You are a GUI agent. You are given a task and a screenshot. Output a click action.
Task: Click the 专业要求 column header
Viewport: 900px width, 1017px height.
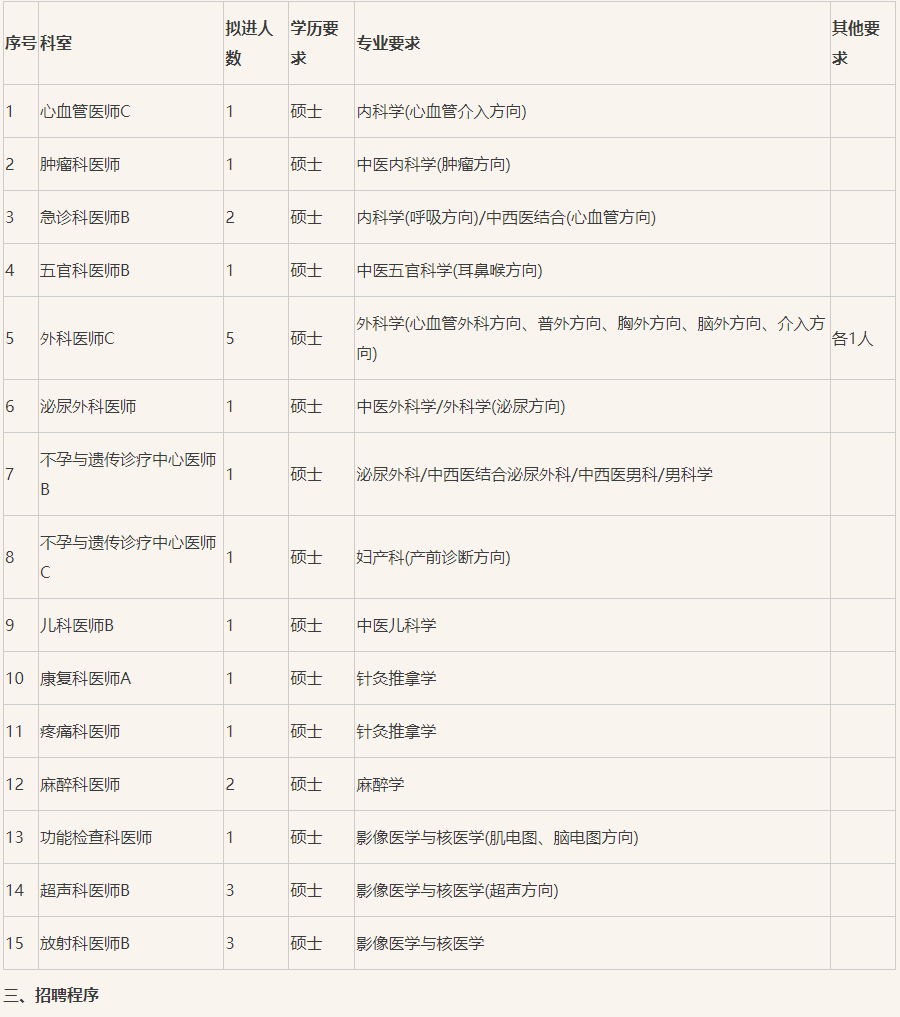[x=388, y=44]
